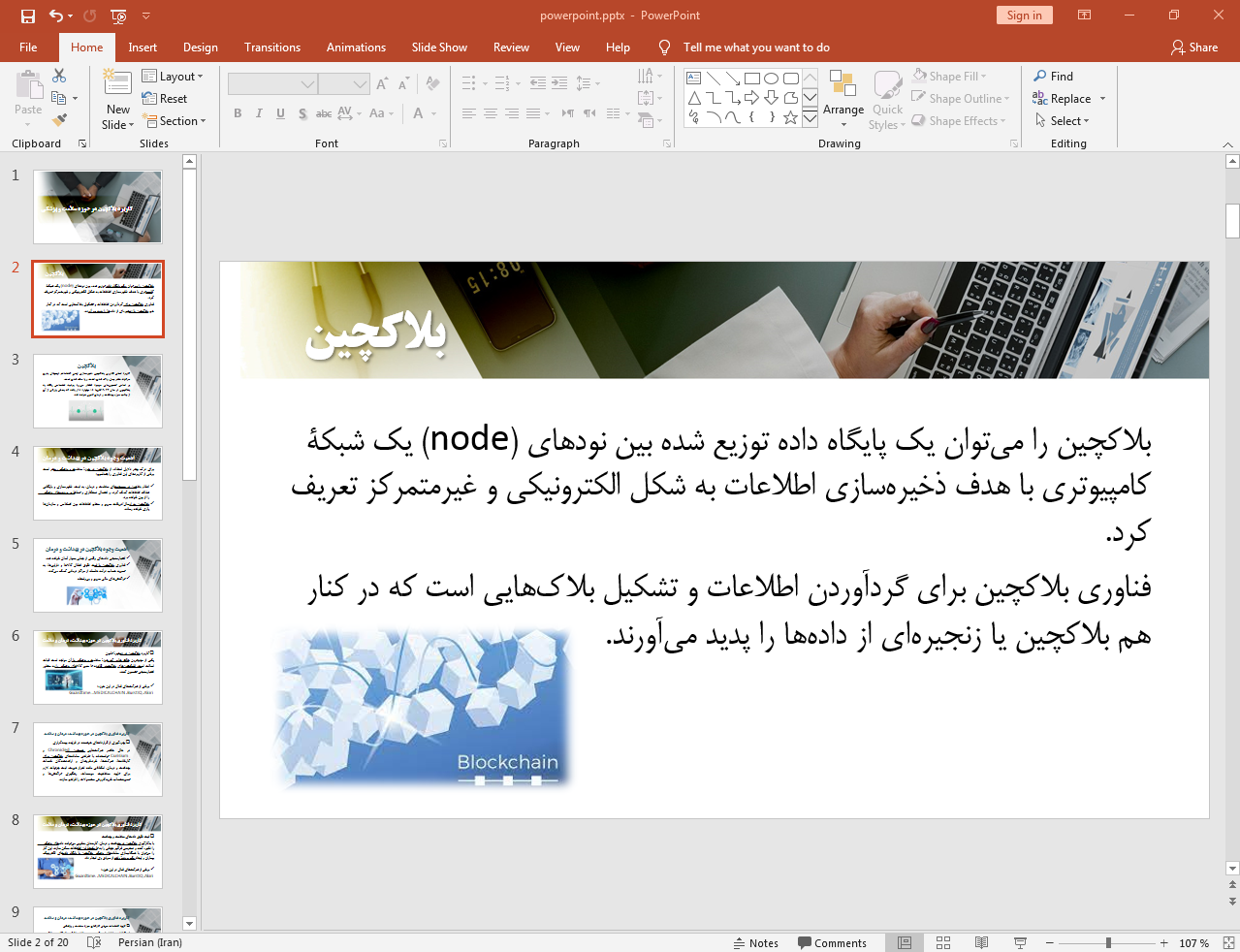Viewport: 1240px width, 952px height.
Task: Click the Save icon in quick access toolbar
Action: pos(27,16)
